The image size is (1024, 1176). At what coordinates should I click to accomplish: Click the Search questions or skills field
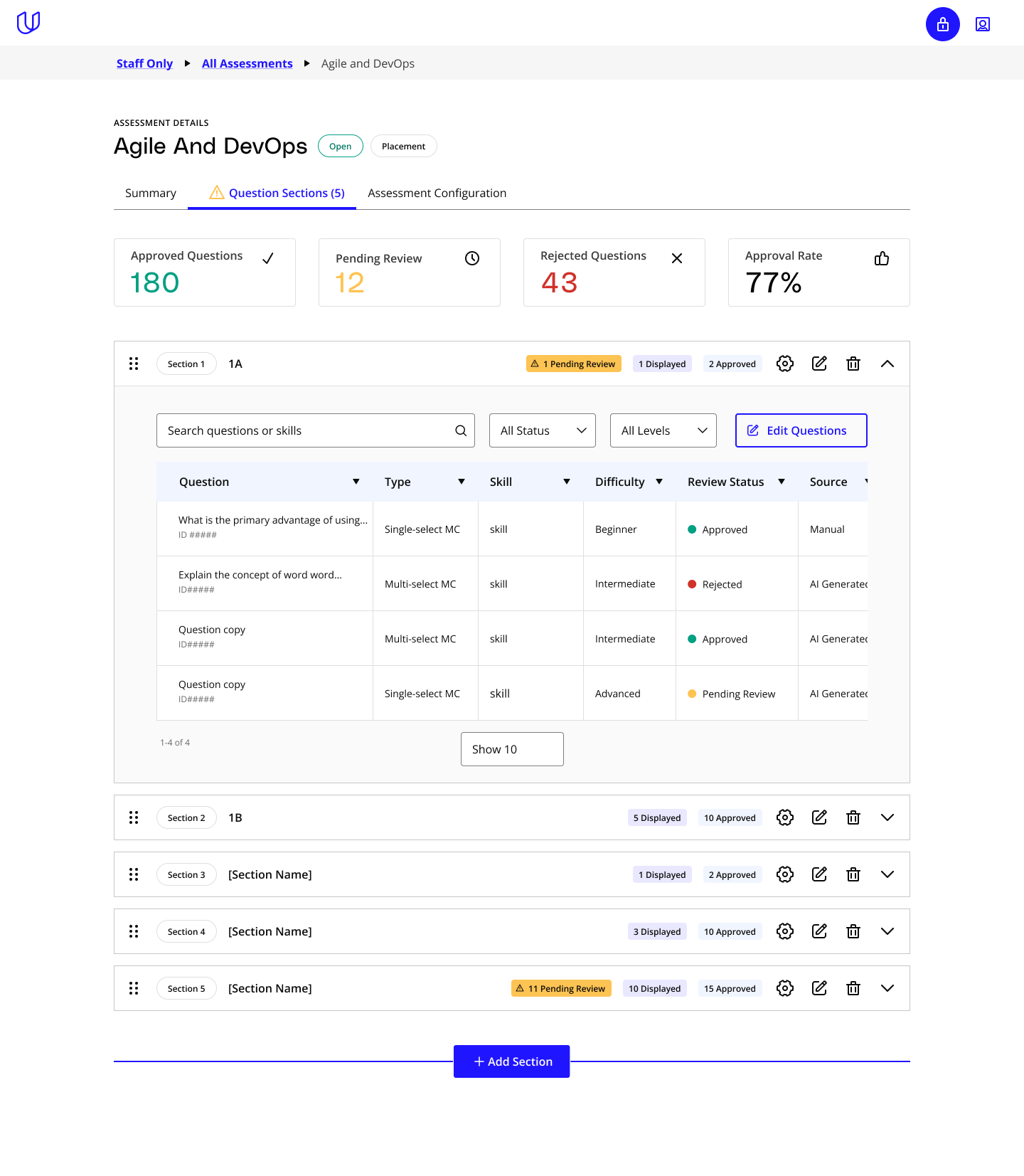(316, 430)
